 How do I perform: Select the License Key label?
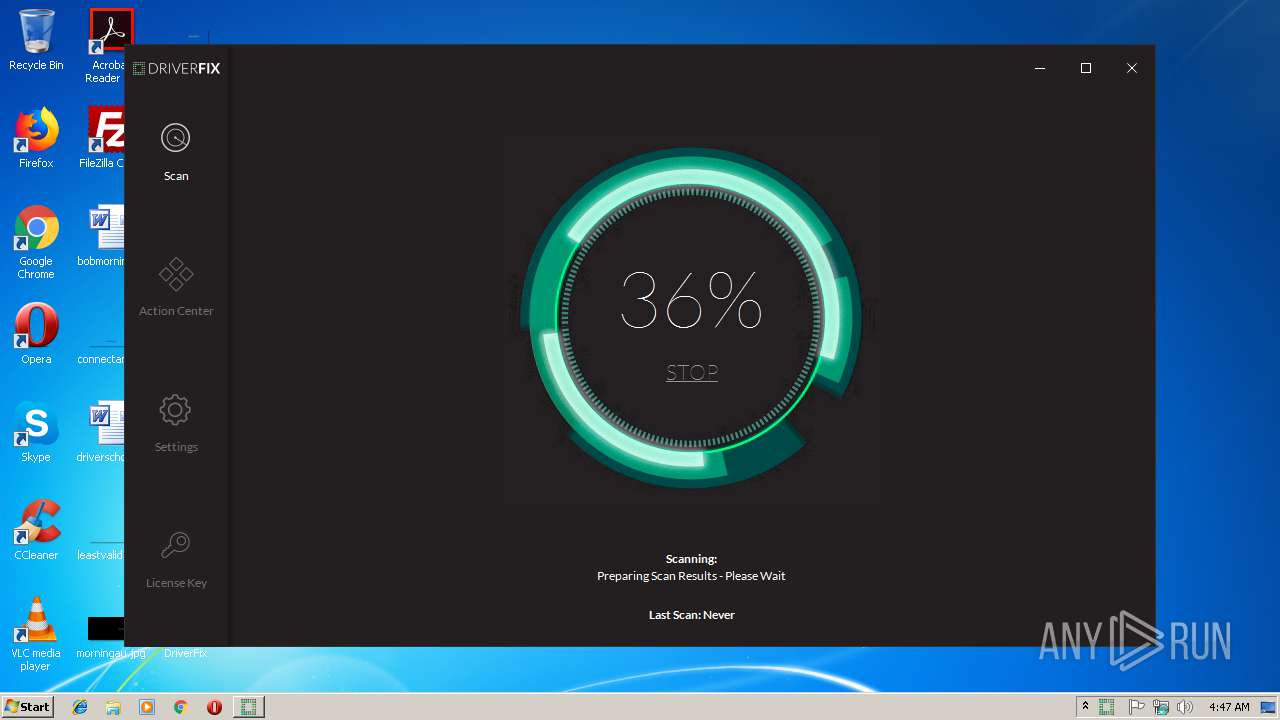click(x=176, y=583)
